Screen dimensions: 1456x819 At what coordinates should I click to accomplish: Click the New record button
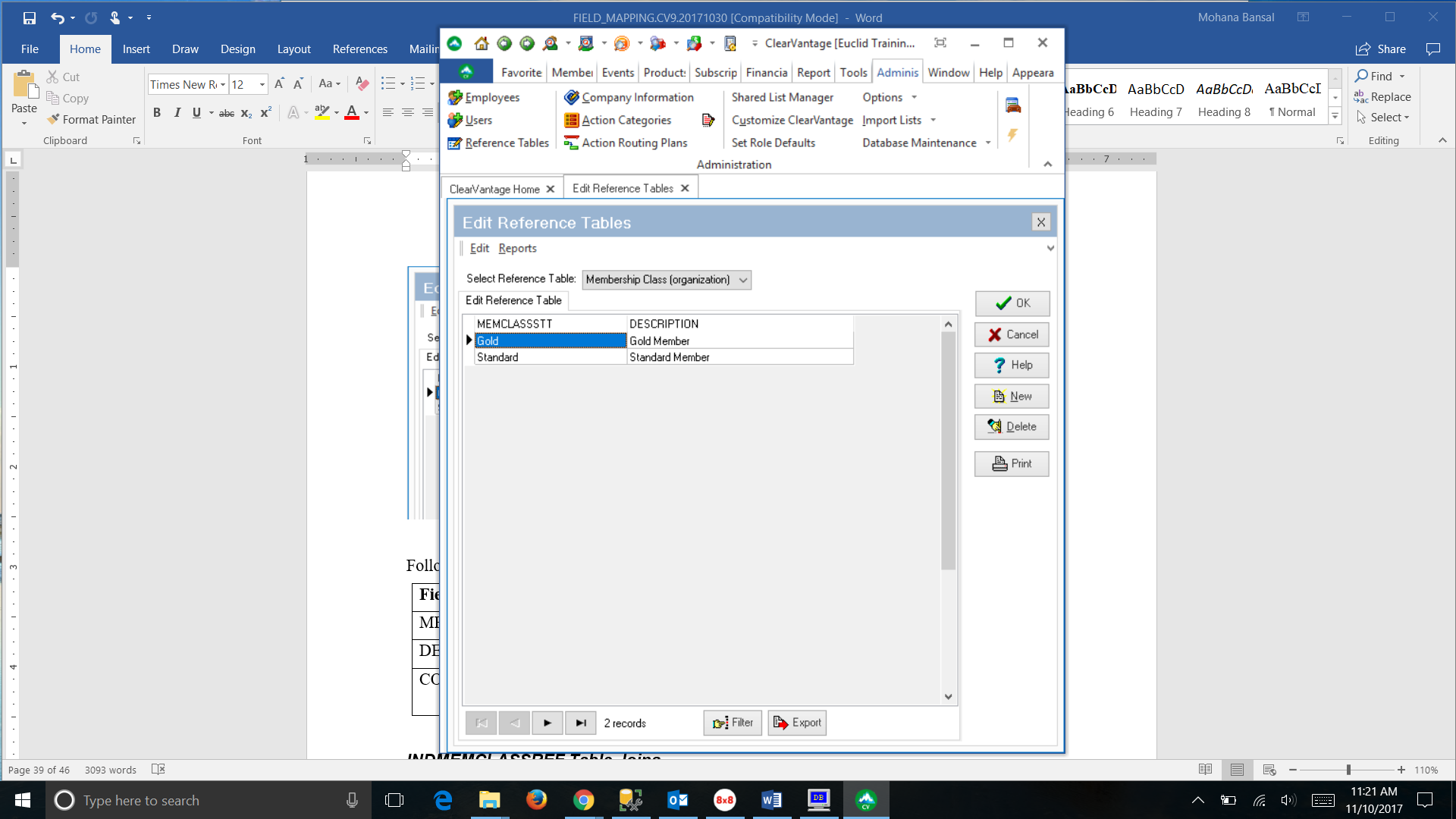pyautogui.click(x=1012, y=396)
